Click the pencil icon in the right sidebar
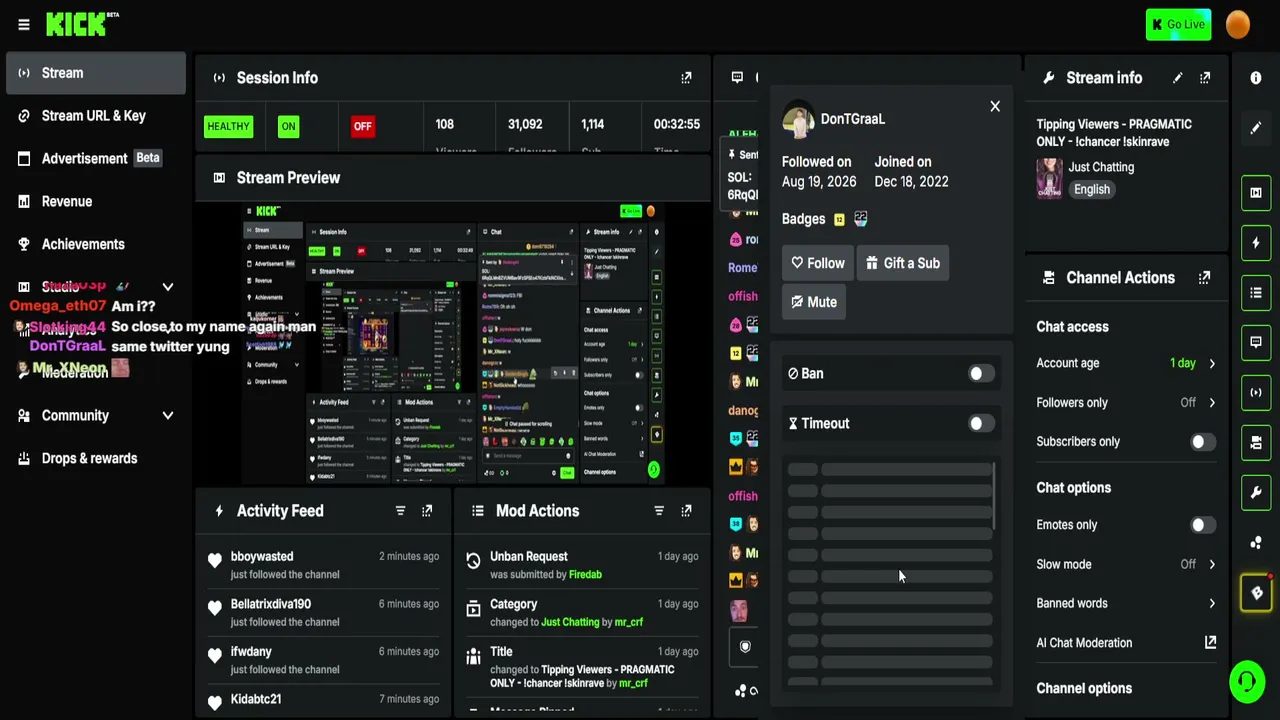1280x720 pixels. pyautogui.click(x=1256, y=128)
